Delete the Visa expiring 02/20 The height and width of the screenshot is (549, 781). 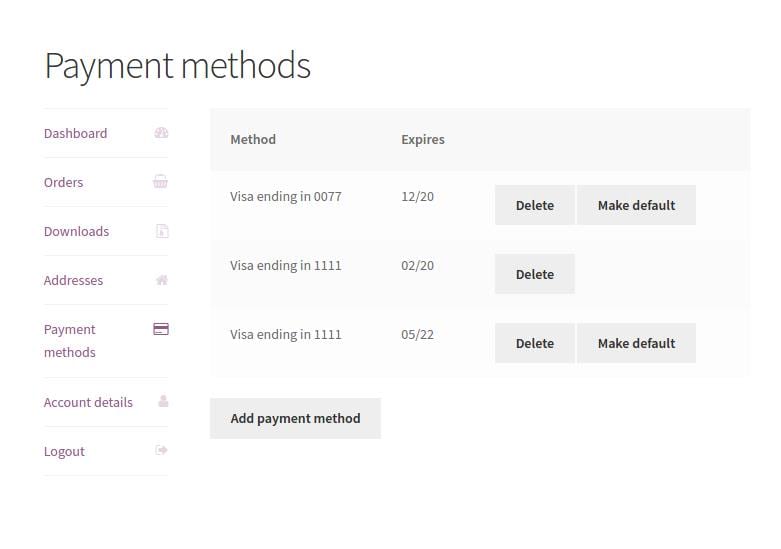tap(534, 274)
